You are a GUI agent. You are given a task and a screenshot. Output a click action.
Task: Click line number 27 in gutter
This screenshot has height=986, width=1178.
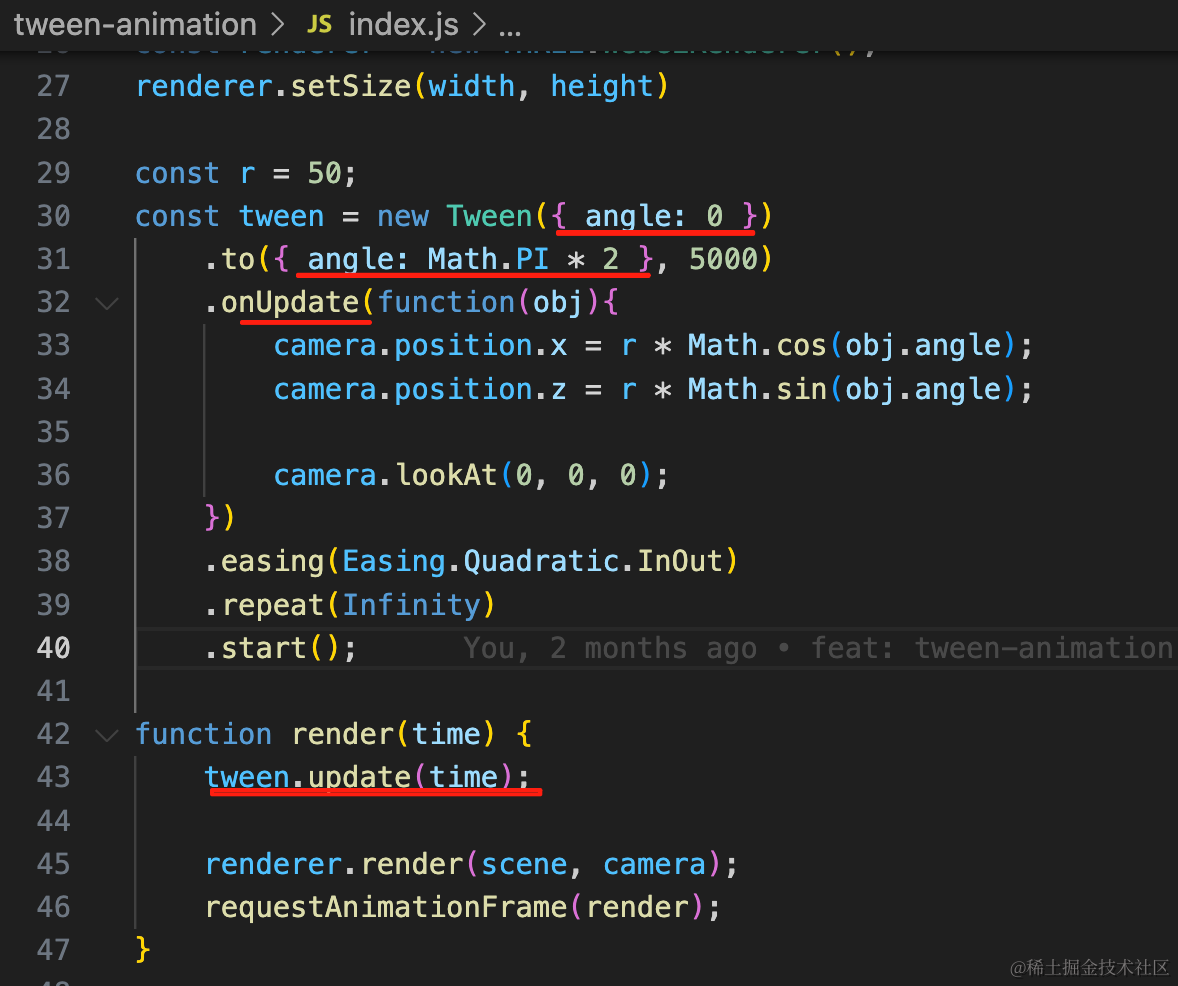tap(53, 86)
